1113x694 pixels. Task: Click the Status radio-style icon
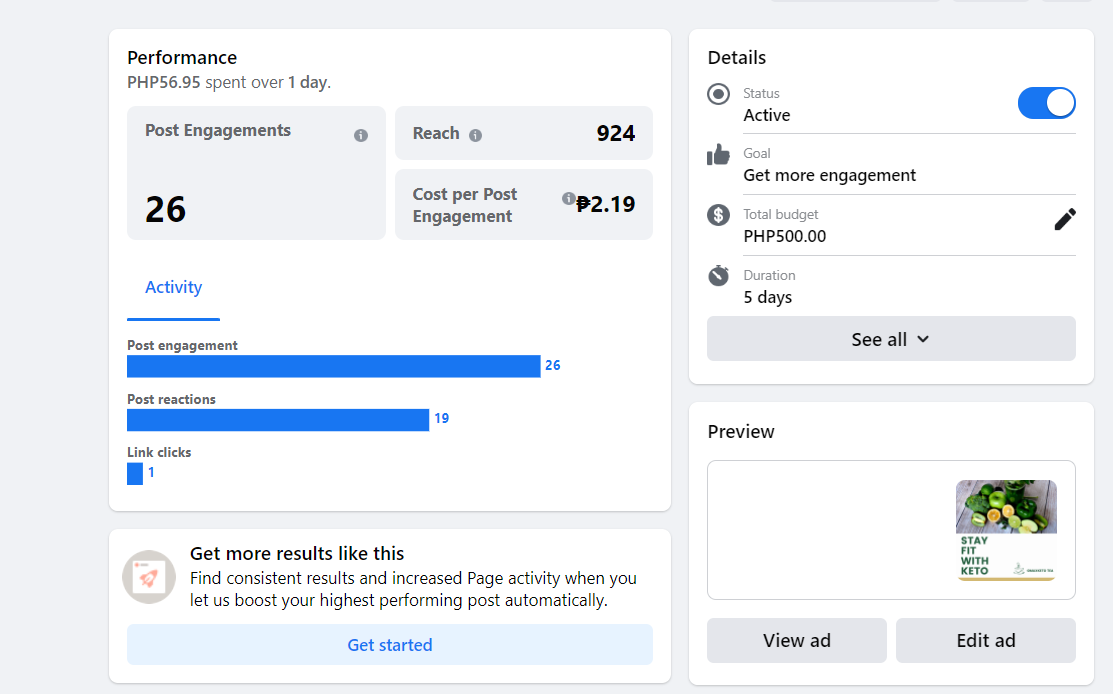(x=718, y=94)
